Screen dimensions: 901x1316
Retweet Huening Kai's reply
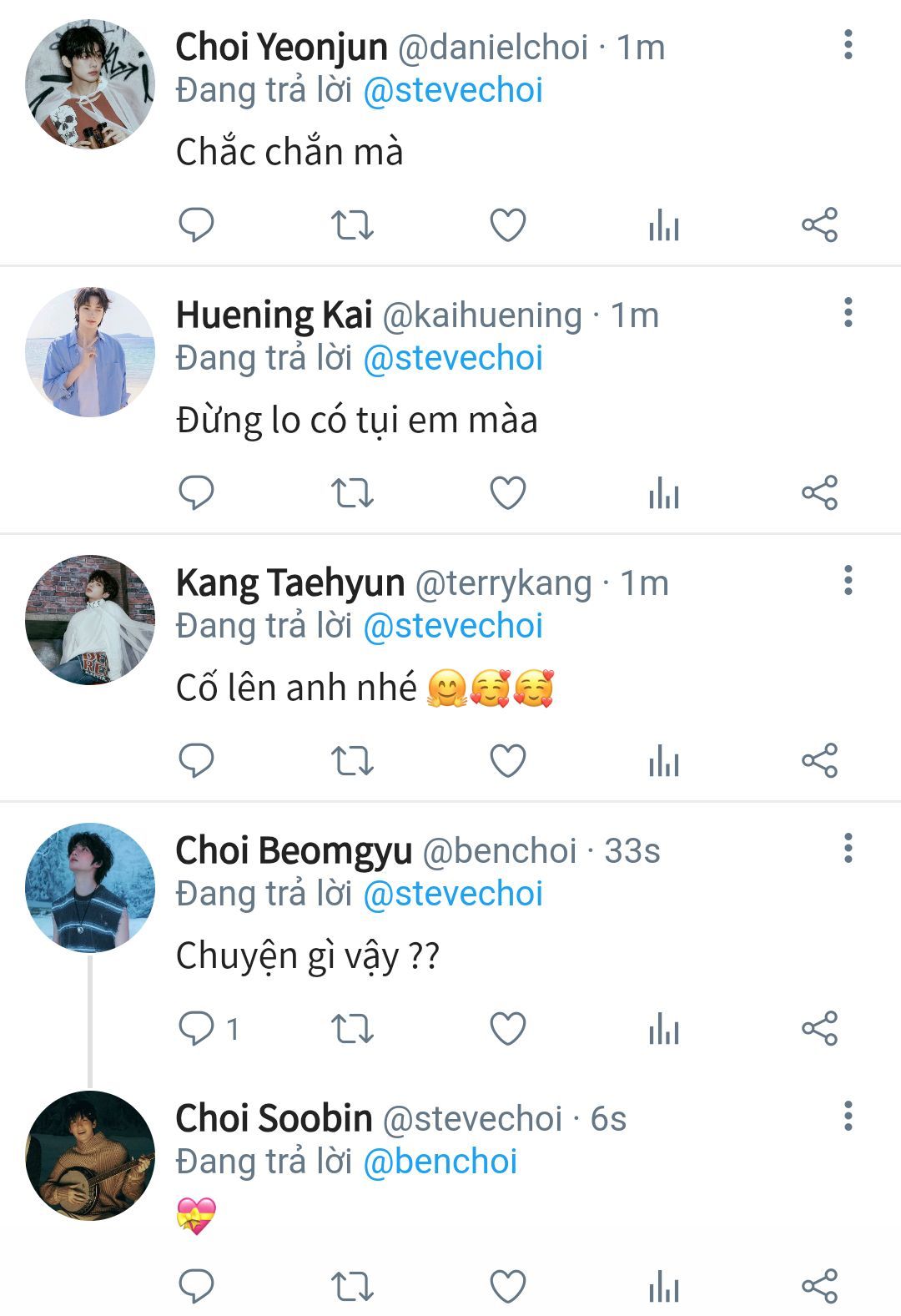click(352, 492)
